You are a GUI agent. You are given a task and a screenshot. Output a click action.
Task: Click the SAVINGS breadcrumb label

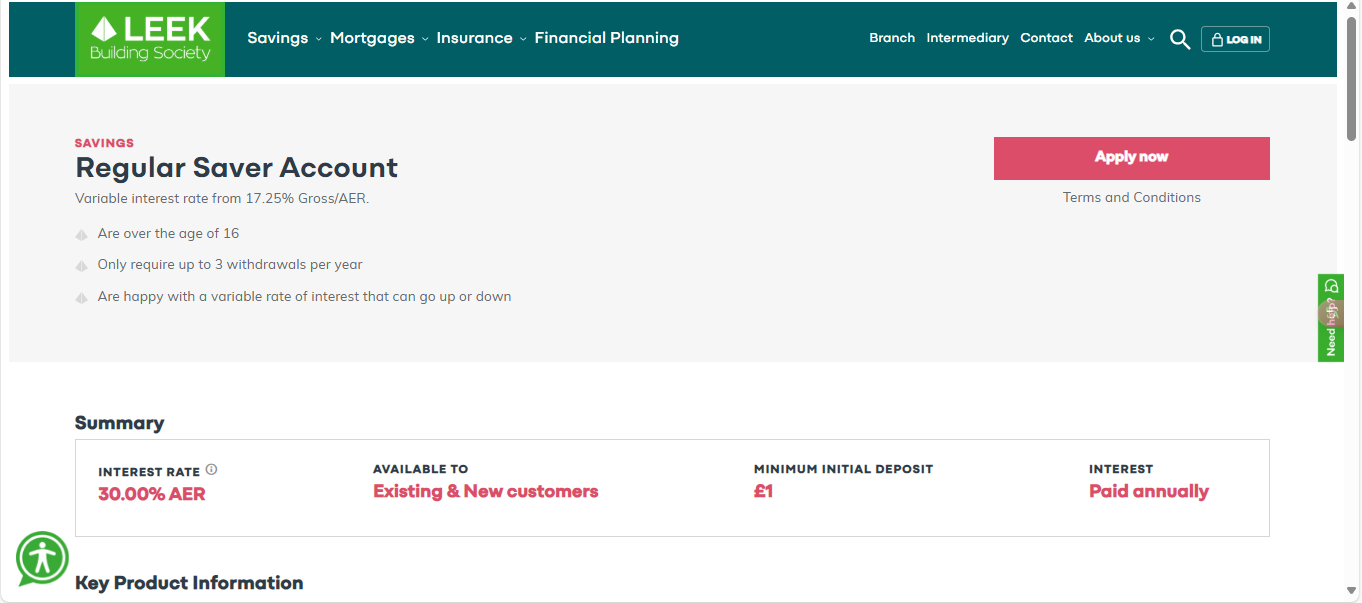tap(104, 143)
